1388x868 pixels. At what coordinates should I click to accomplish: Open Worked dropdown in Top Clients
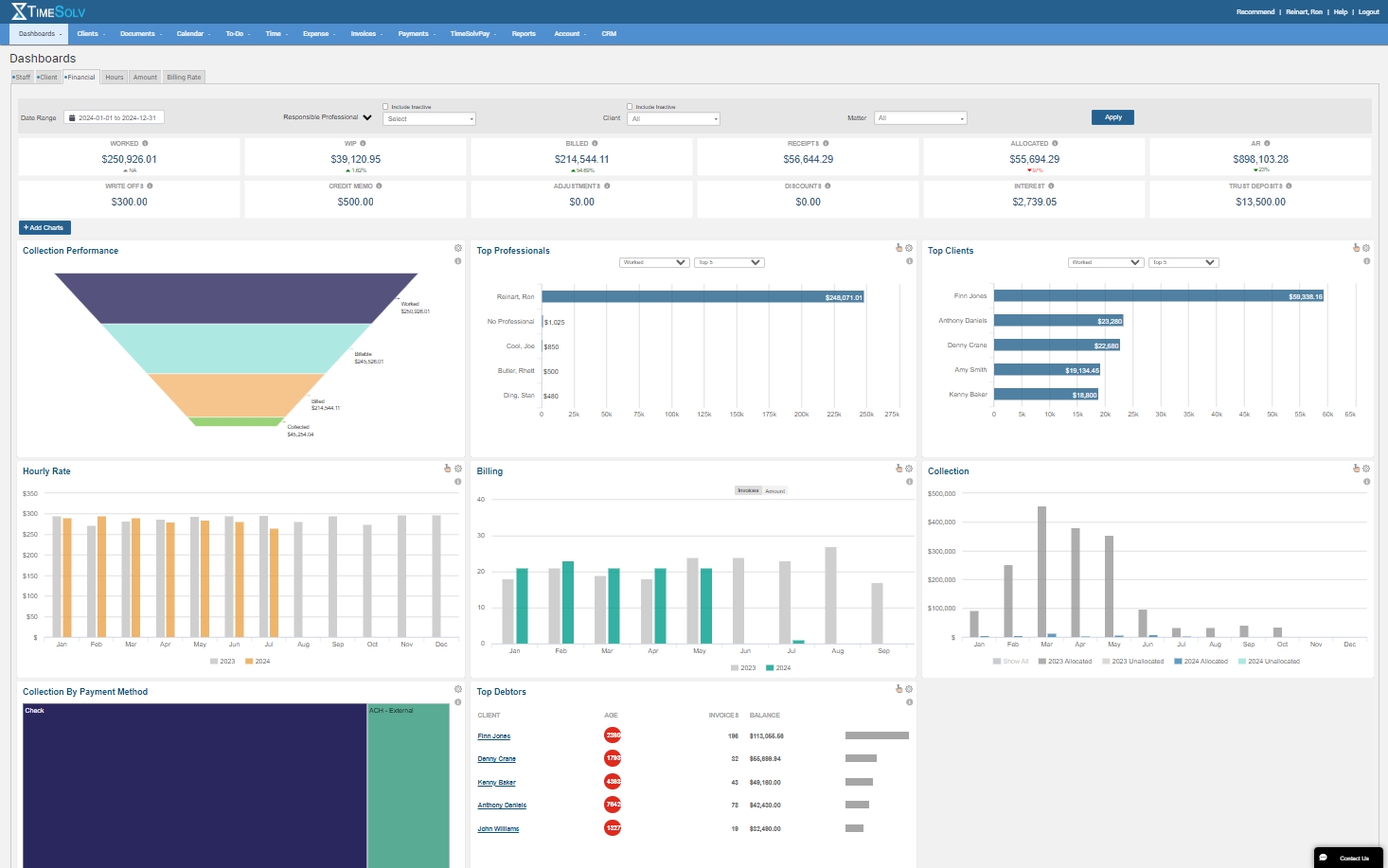click(1106, 262)
